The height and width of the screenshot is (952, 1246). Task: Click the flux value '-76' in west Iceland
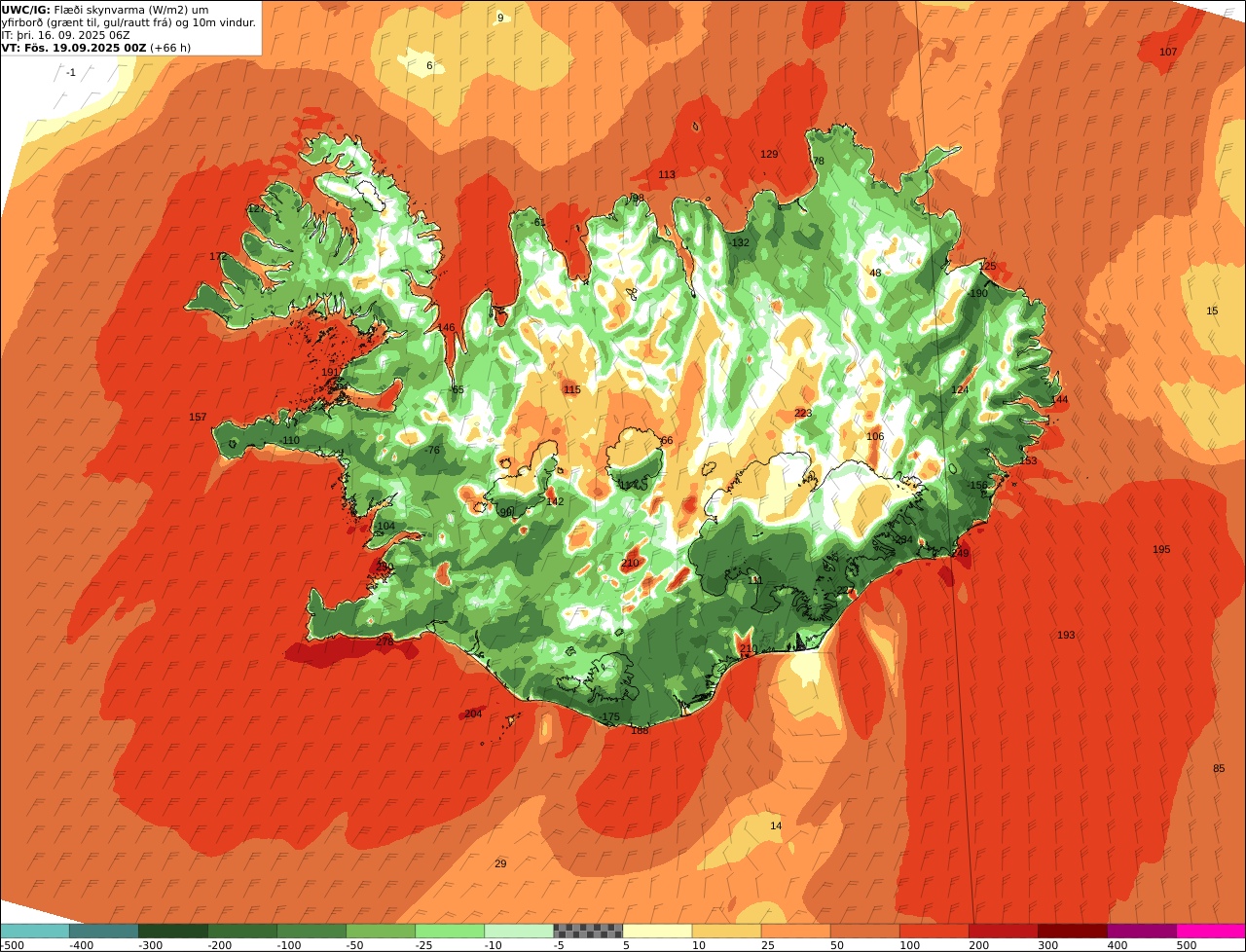432,450
